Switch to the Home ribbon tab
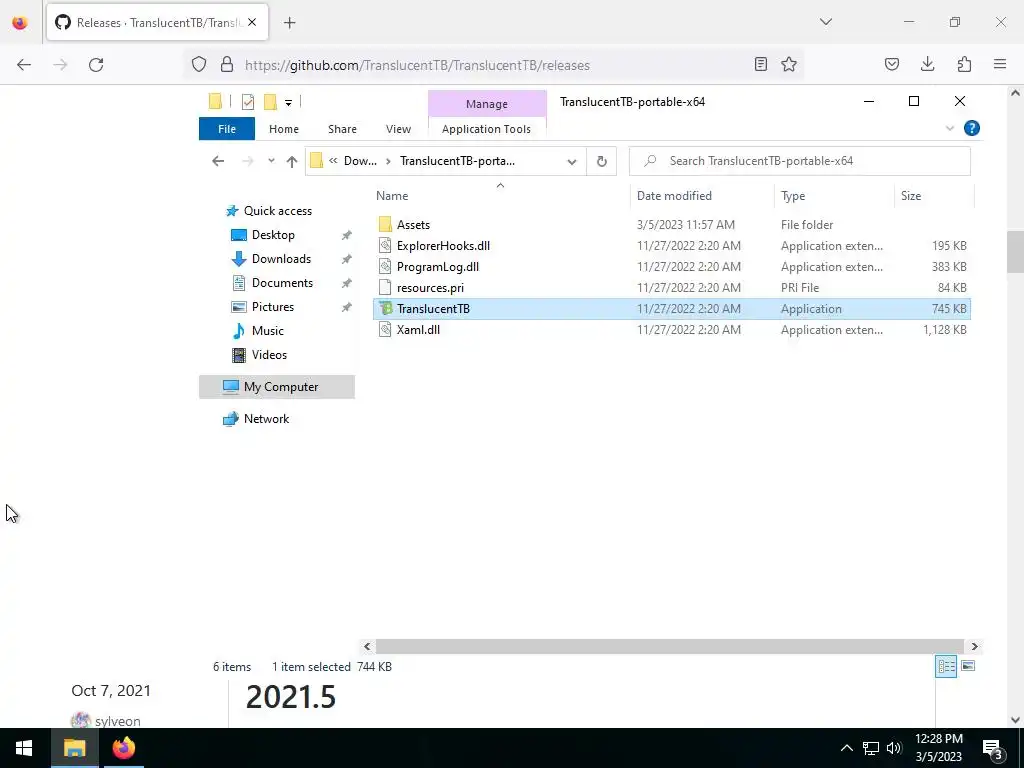Image resolution: width=1024 pixels, height=768 pixels. pyautogui.click(x=283, y=129)
